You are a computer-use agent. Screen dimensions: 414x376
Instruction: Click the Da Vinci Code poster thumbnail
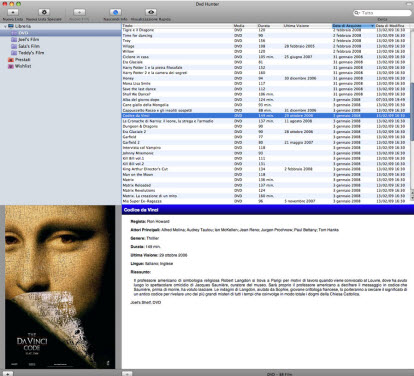[60, 287]
